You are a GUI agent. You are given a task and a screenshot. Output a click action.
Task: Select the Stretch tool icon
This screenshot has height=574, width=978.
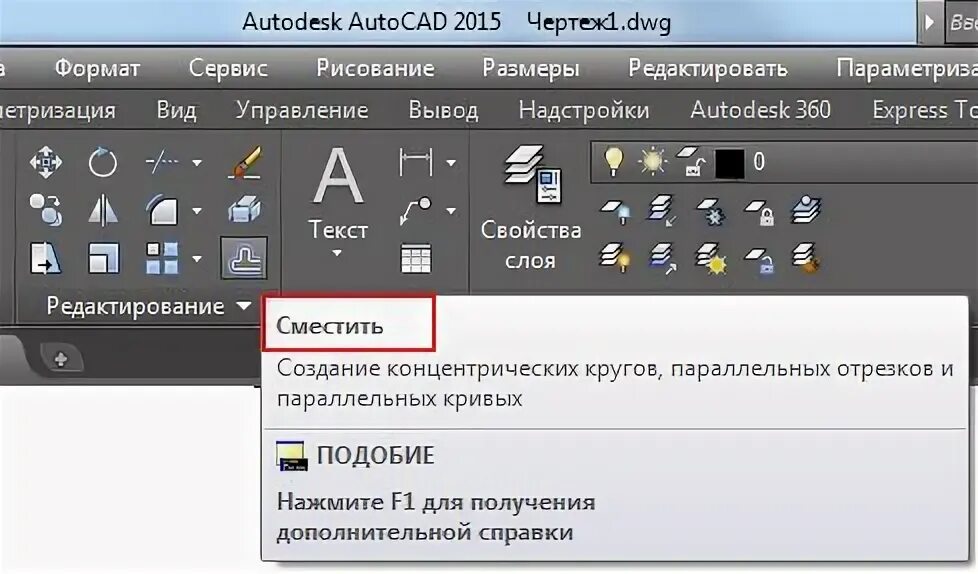(46, 258)
